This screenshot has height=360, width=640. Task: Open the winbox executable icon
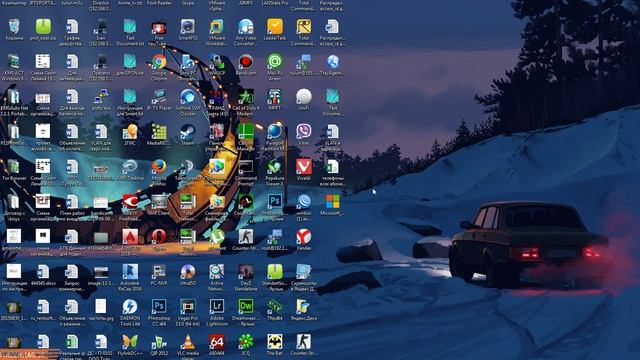click(x=304, y=202)
